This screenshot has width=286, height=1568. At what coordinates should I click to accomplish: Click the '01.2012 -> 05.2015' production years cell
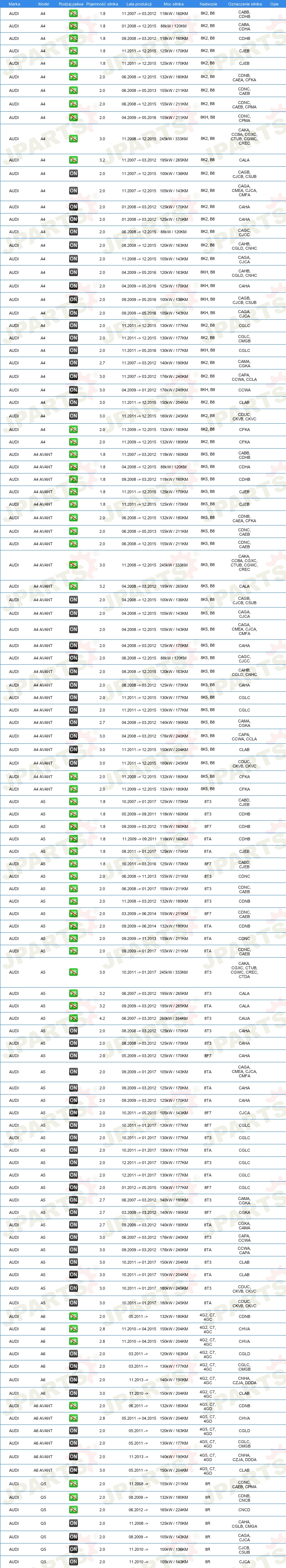pyautogui.click(x=139, y=1188)
